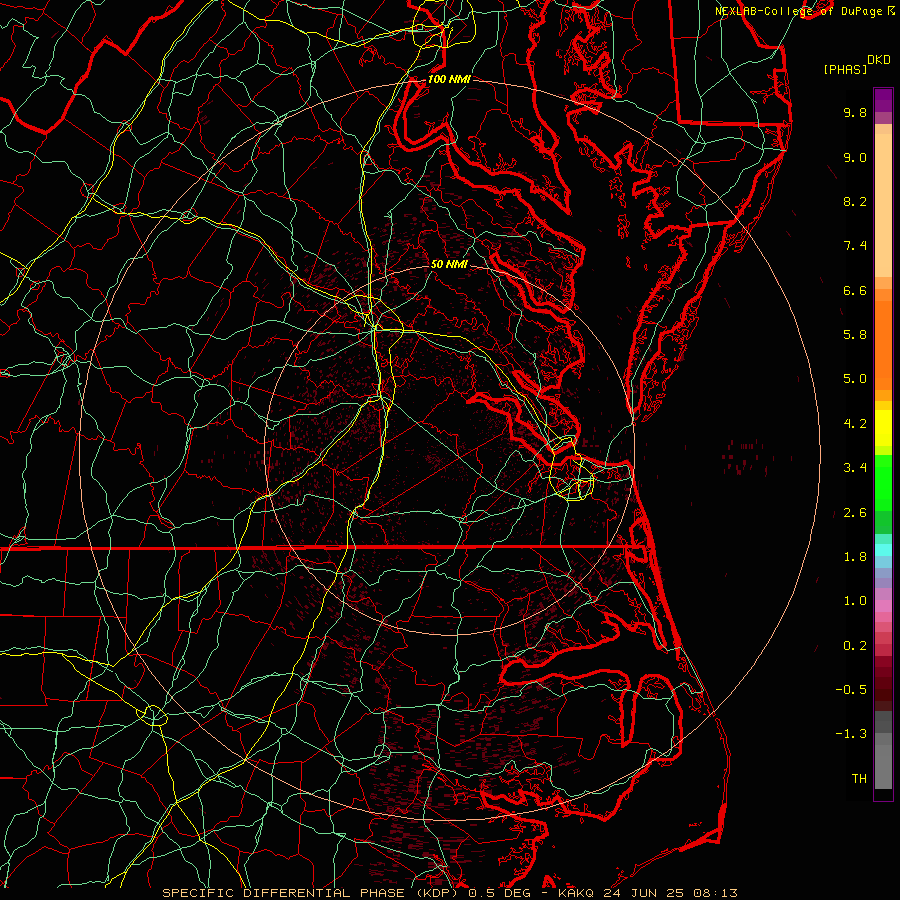
Task: Pick the bright green segment of the color bar
Action: (883, 483)
